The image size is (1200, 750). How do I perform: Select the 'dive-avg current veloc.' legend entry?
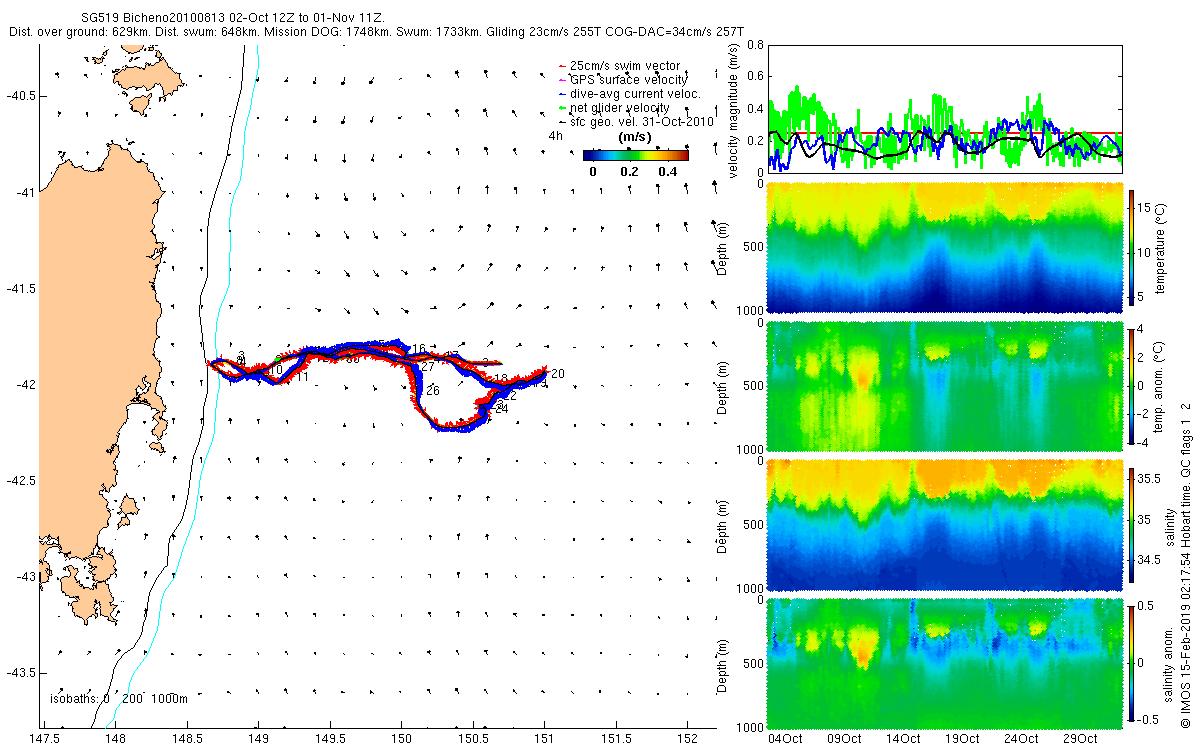click(x=629, y=94)
